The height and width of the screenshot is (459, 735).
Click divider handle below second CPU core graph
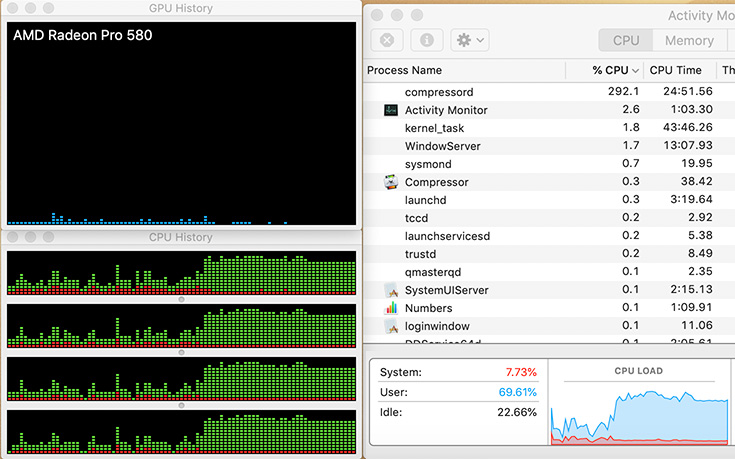coord(181,353)
